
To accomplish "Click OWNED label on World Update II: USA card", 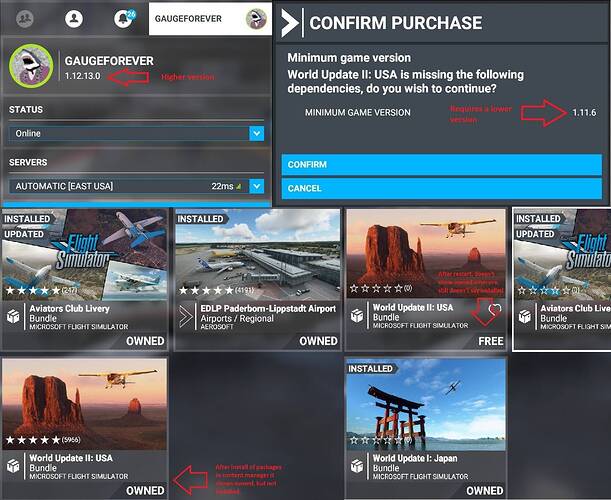I will (145, 491).
